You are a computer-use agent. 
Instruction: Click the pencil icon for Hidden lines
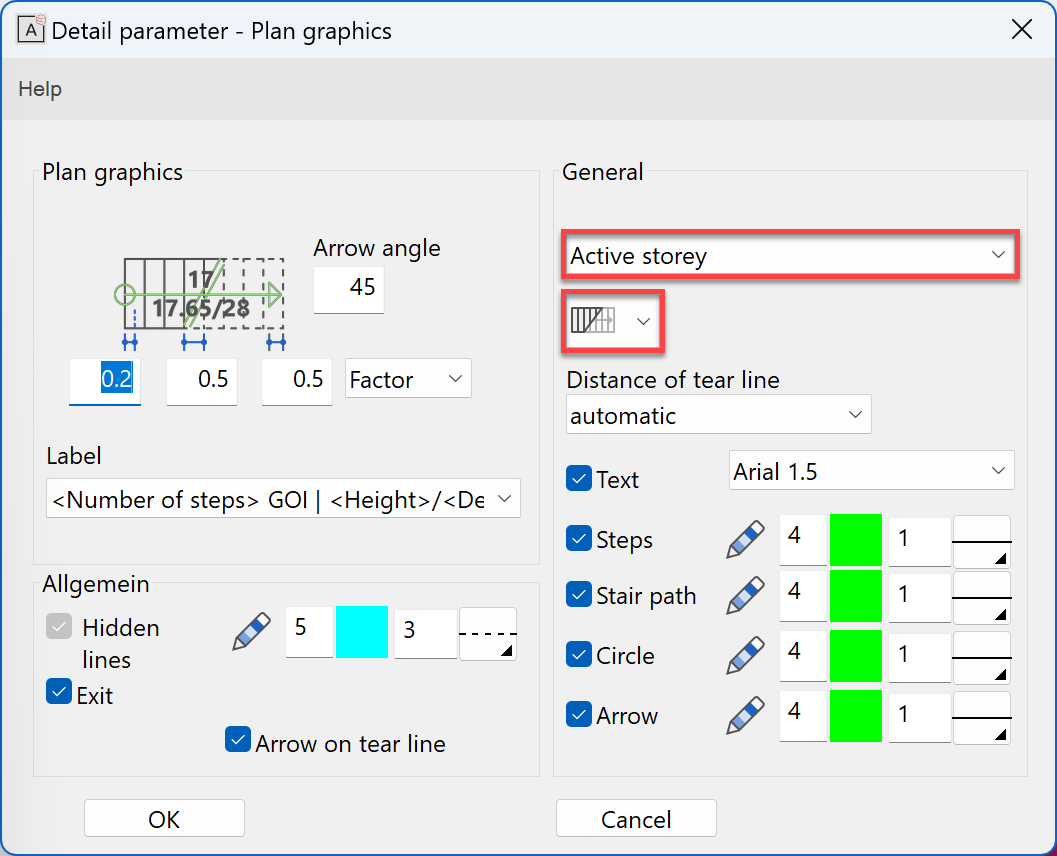pos(251,633)
